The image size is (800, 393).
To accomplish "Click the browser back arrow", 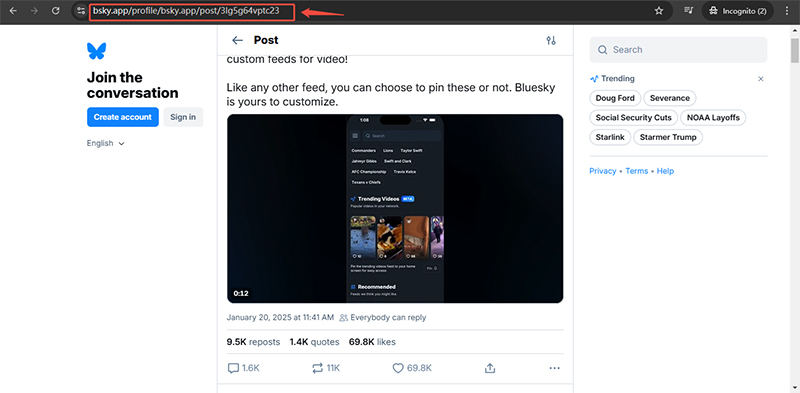I will coord(13,11).
